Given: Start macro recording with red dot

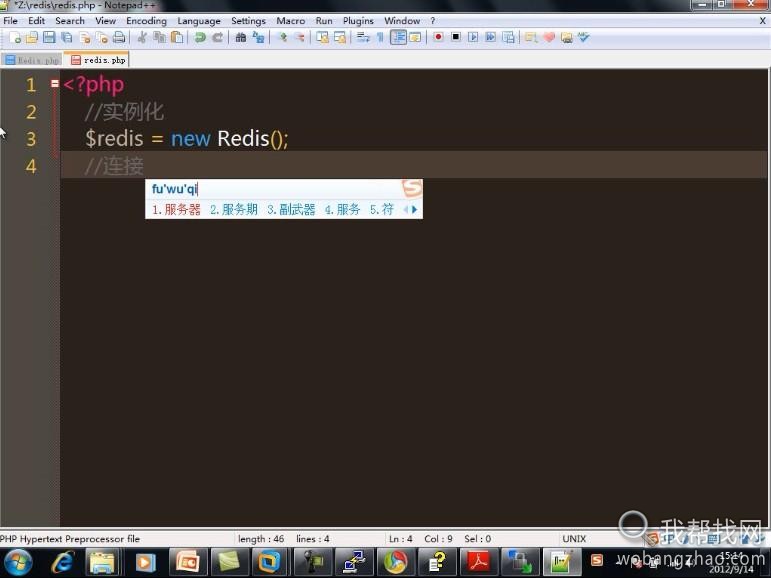Looking at the screenshot, I should pyautogui.click(x=438, y=37).
